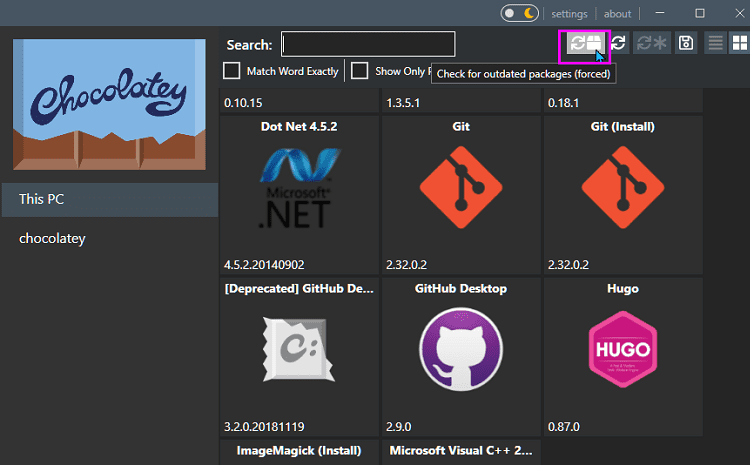Click the version 0.10.15 package tile
The width and height of the screenshot is (750, 465).
pos(299,100)
